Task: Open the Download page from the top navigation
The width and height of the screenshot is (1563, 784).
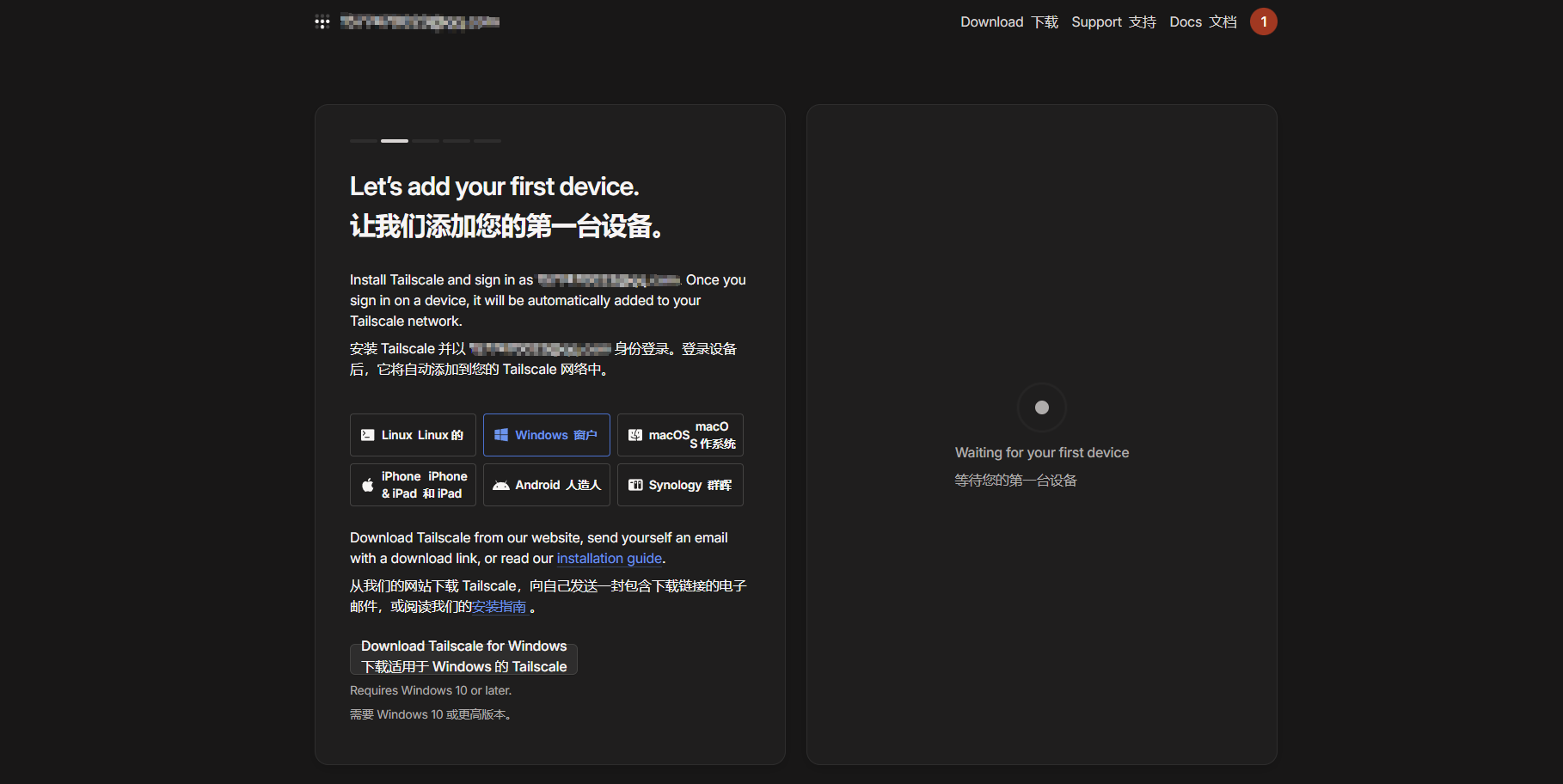Action: [1008, 21]
